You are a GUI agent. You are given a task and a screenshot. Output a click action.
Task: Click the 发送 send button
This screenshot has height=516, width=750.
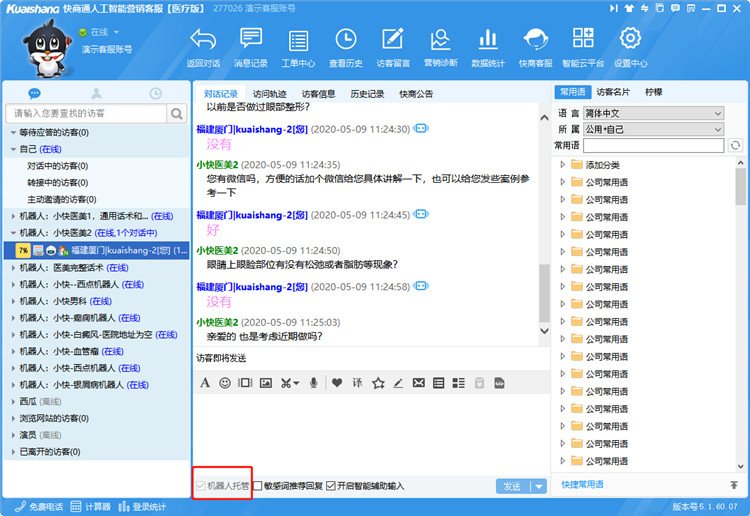pos(512,486)
